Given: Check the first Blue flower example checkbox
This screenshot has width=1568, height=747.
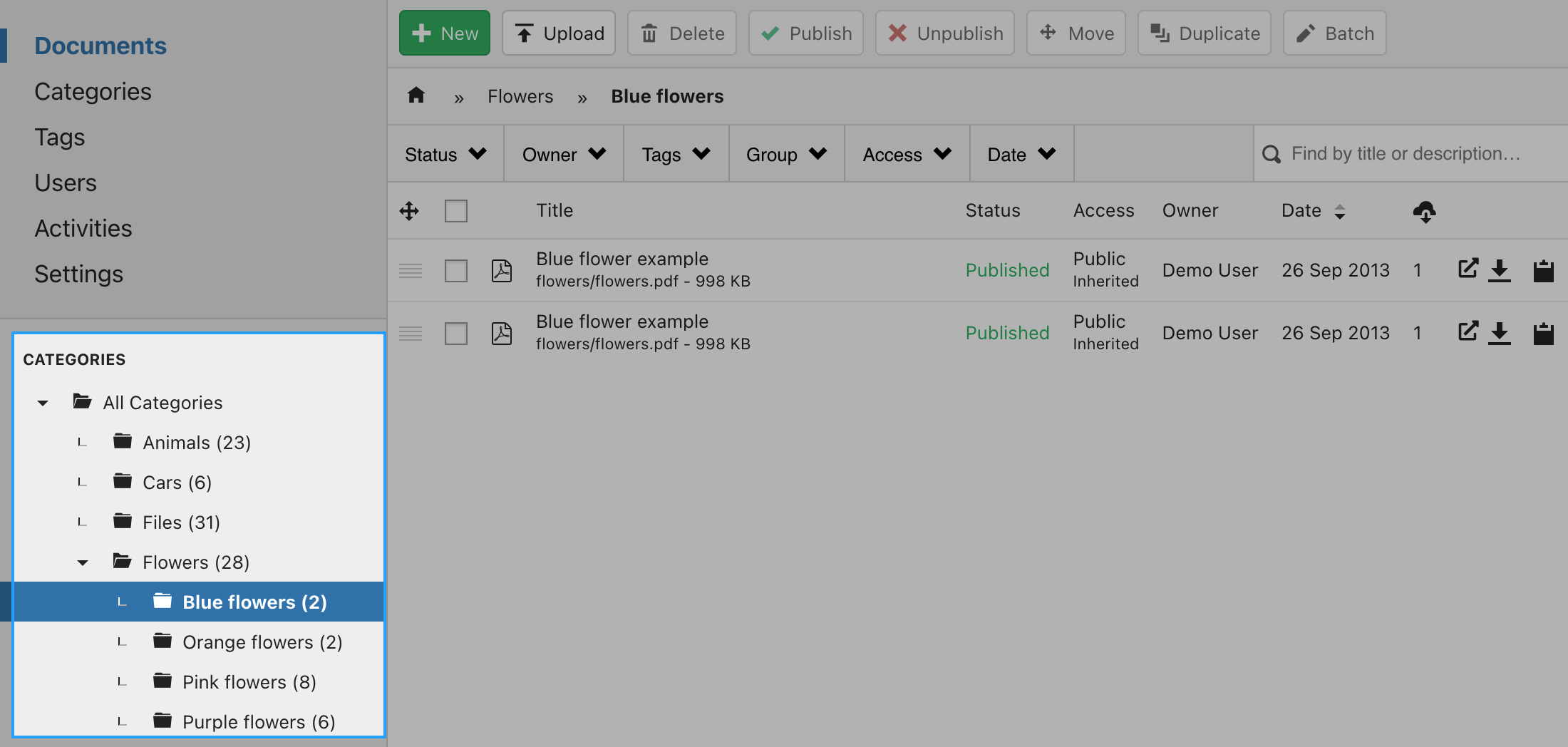Looking at the screenshot, I should point(456,271).
